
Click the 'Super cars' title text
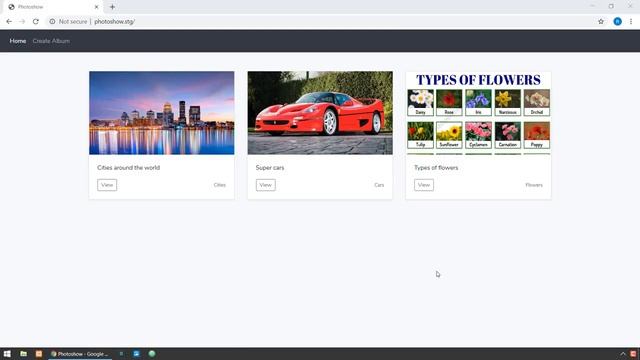pyautogui.click(x=270, y=168)
